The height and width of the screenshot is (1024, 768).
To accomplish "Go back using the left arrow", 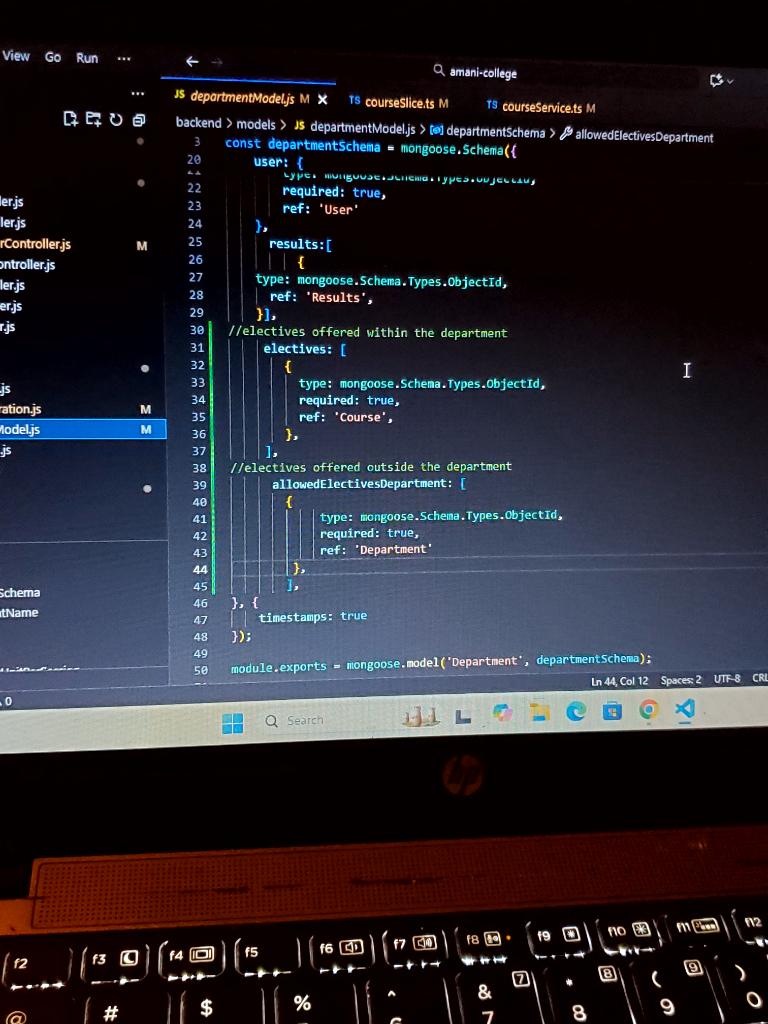I will coord(192,61).
